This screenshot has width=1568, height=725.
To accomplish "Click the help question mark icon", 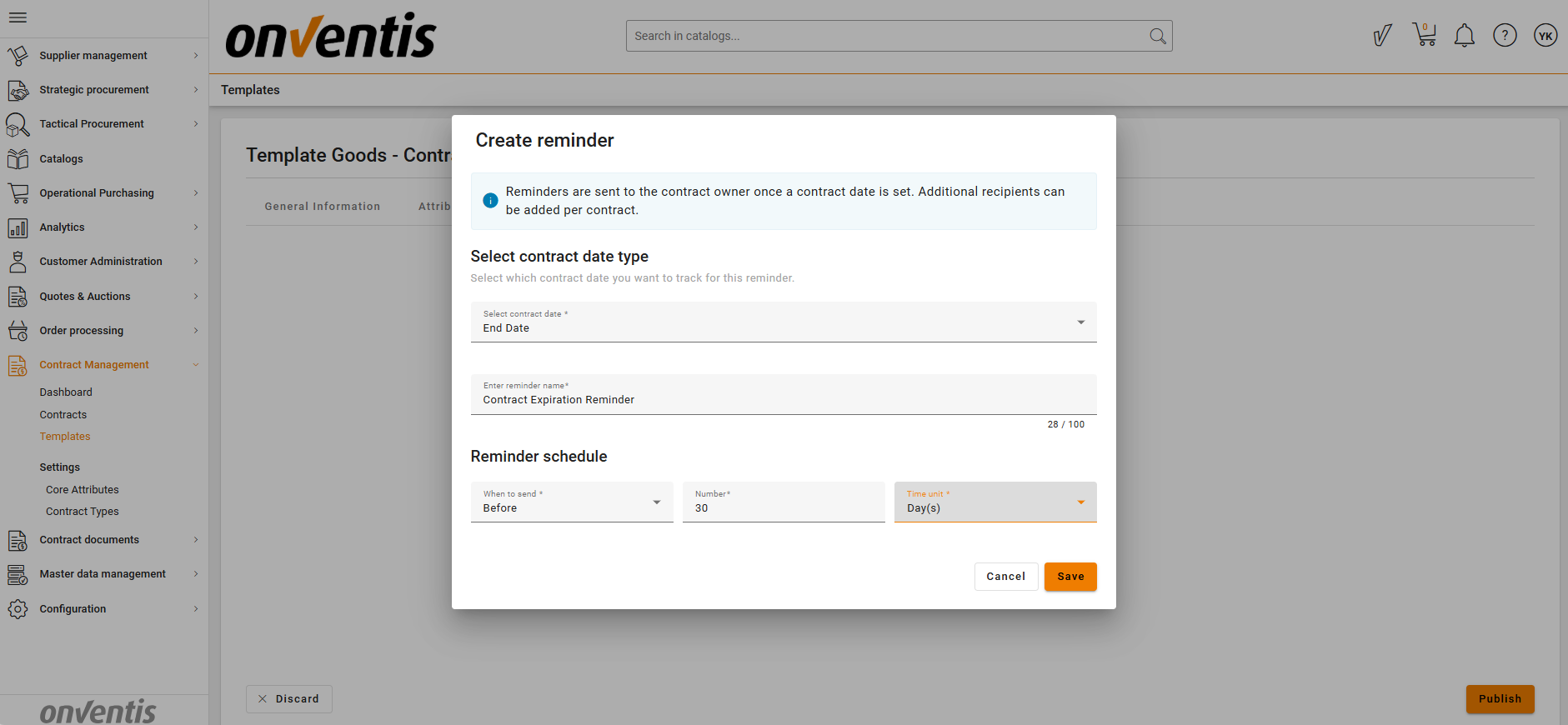I will [1504, 36].
